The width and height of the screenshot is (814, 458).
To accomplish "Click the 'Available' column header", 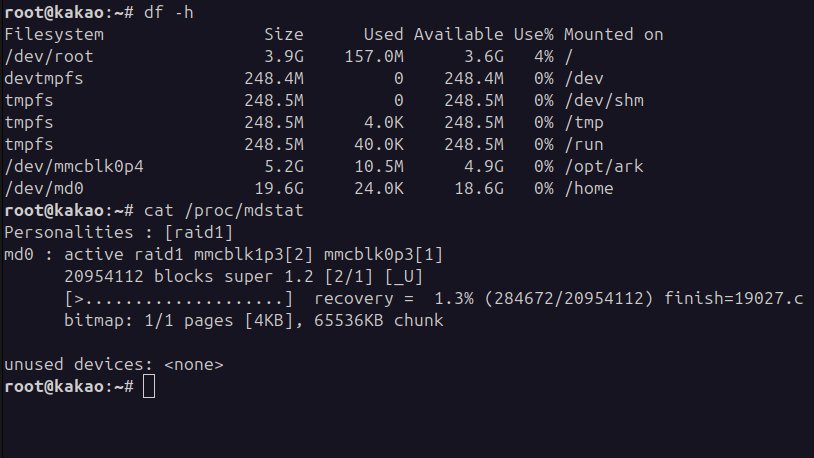I will (458, 35).
